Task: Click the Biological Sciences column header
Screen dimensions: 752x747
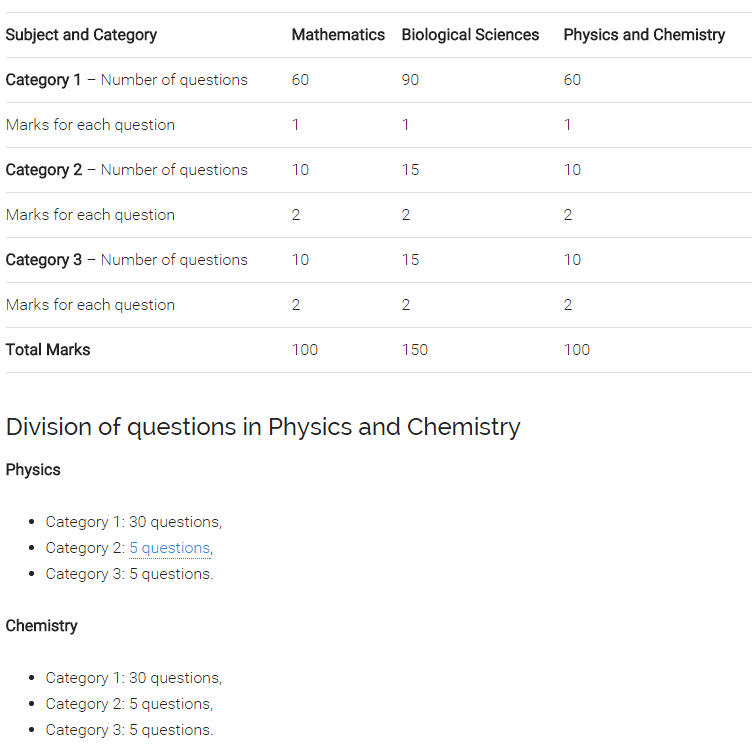Action: tap(470, 35)
